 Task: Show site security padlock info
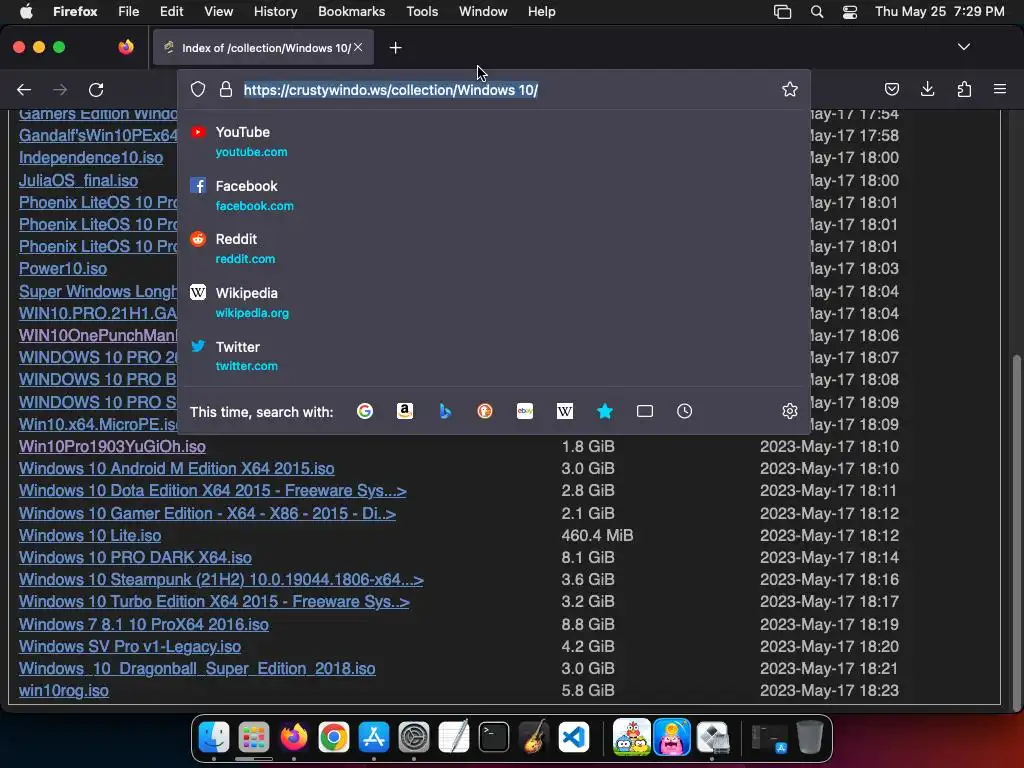click(x=226, y=89)
